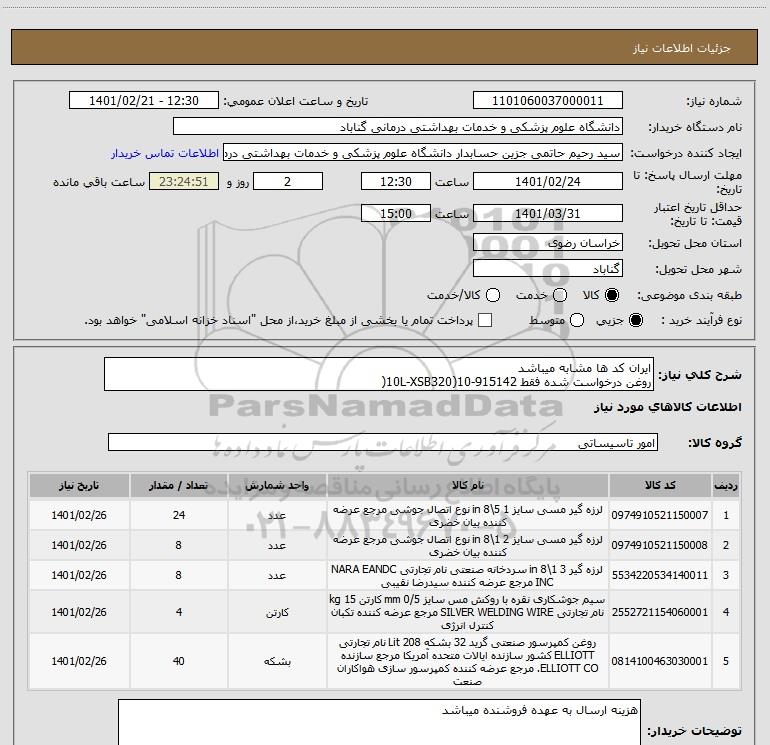Click the general need description text box
Screen dimensions: 770x745
[x=379, y=374]
